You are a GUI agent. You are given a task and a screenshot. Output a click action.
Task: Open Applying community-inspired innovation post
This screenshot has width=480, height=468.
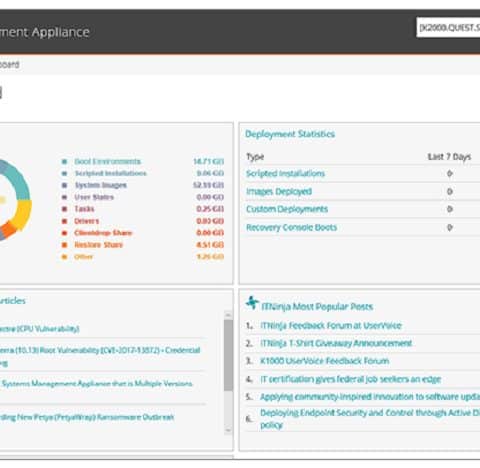pos(370,397)
